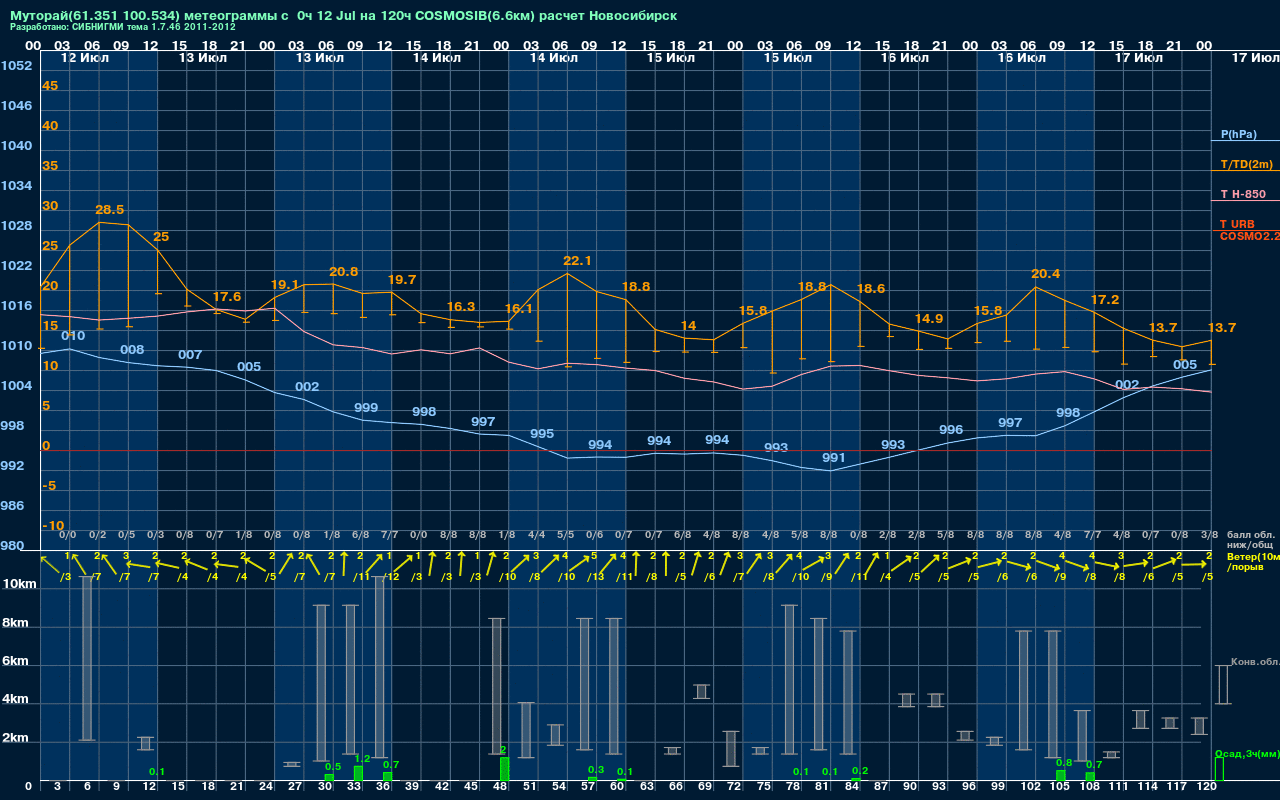Screen dimensions: 1280x800
Task: Click the 1028 pressure axis tick
Action: click(16, 226)
